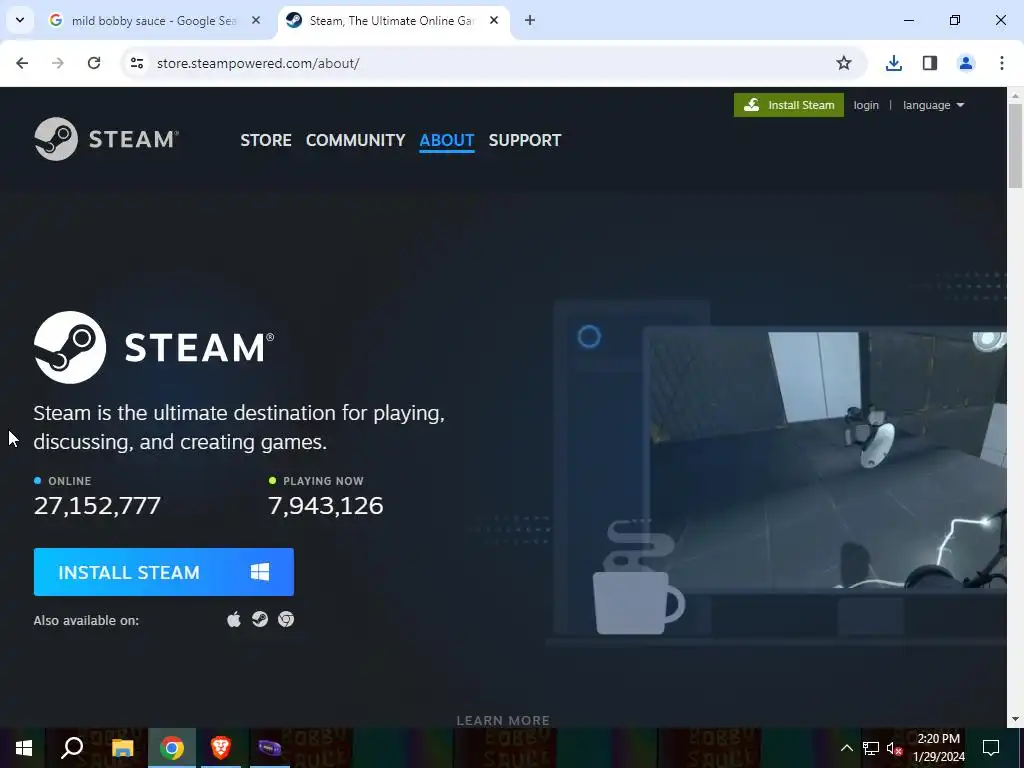
Task: Open the Windows Start menu
Action: tap(24, 748)
